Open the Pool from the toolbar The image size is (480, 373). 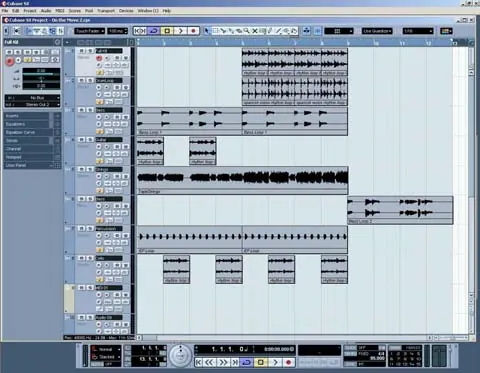click(52, 31)
